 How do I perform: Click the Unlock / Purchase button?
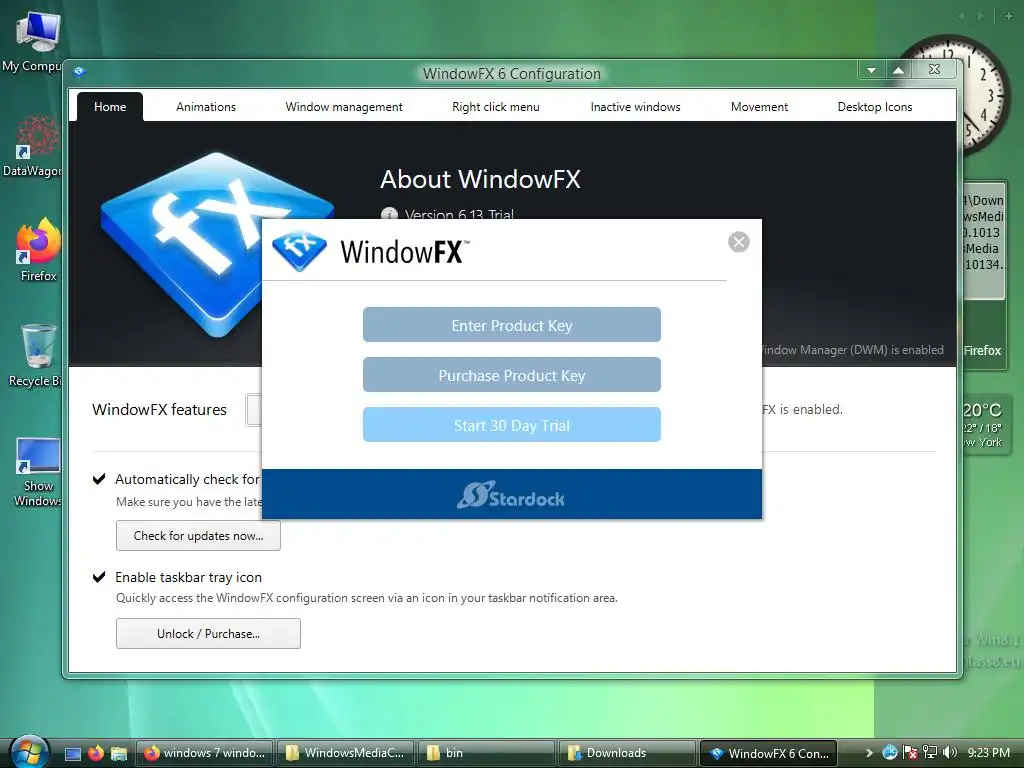(x=208, y=633)
